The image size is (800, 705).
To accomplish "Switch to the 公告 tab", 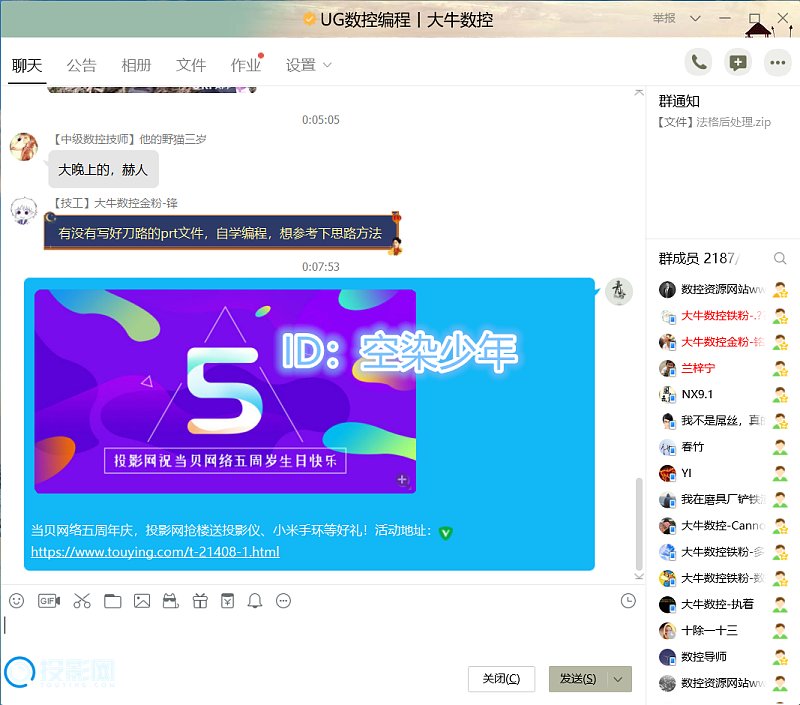I will click(x=81, y=66).
